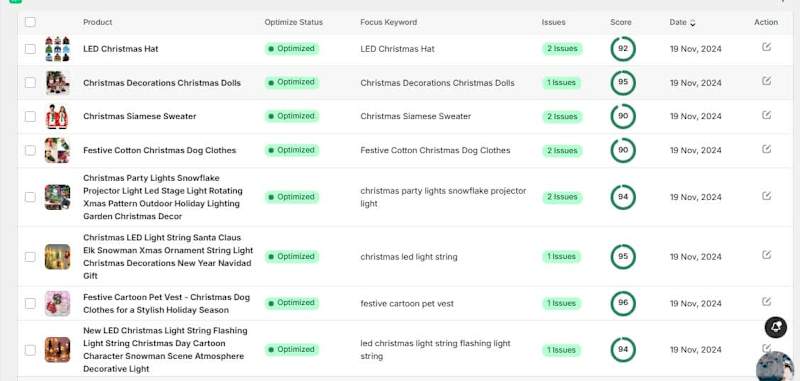Sort the table by Date column
Screen dimensions: 800x381
pyautogui.click(x=682, y=22)
